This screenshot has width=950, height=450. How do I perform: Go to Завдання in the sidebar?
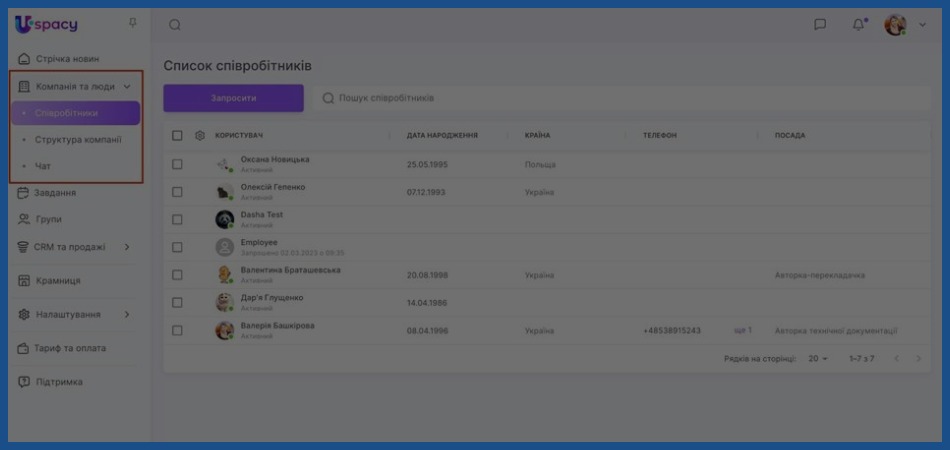pyautogui.click(x=56, y=193)
